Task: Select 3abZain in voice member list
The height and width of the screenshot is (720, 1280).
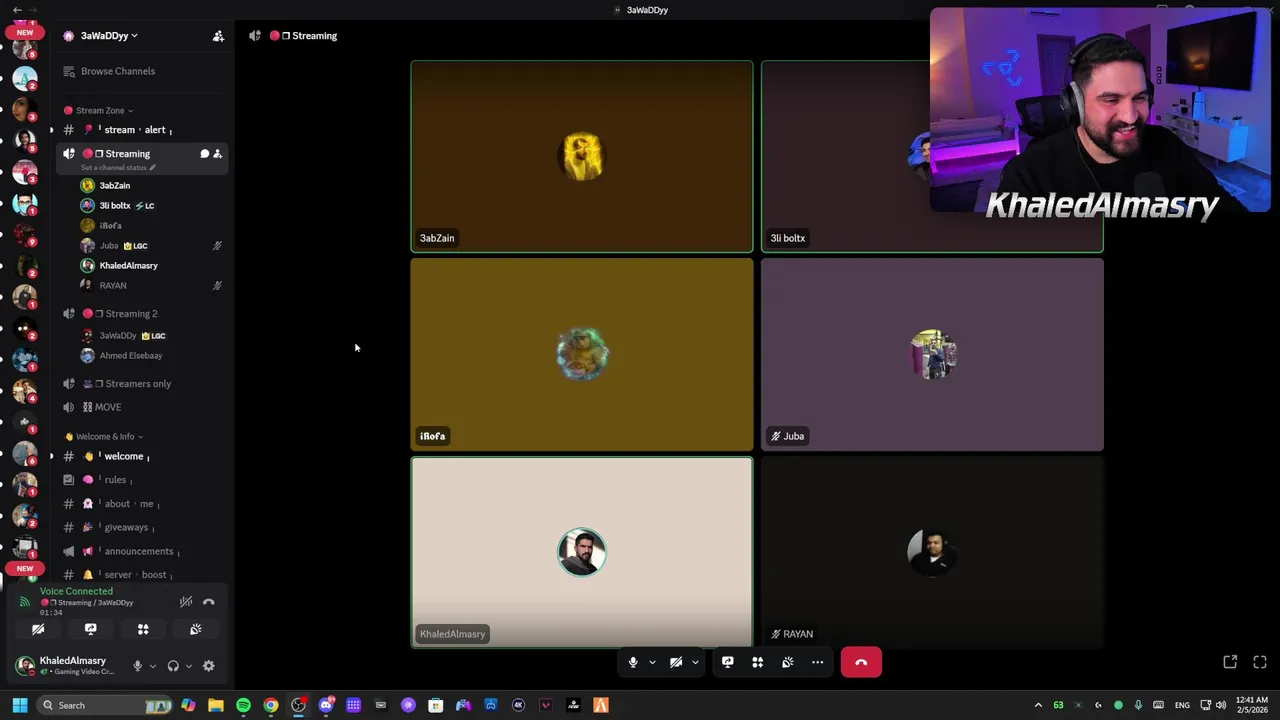Action: [150, 185]
